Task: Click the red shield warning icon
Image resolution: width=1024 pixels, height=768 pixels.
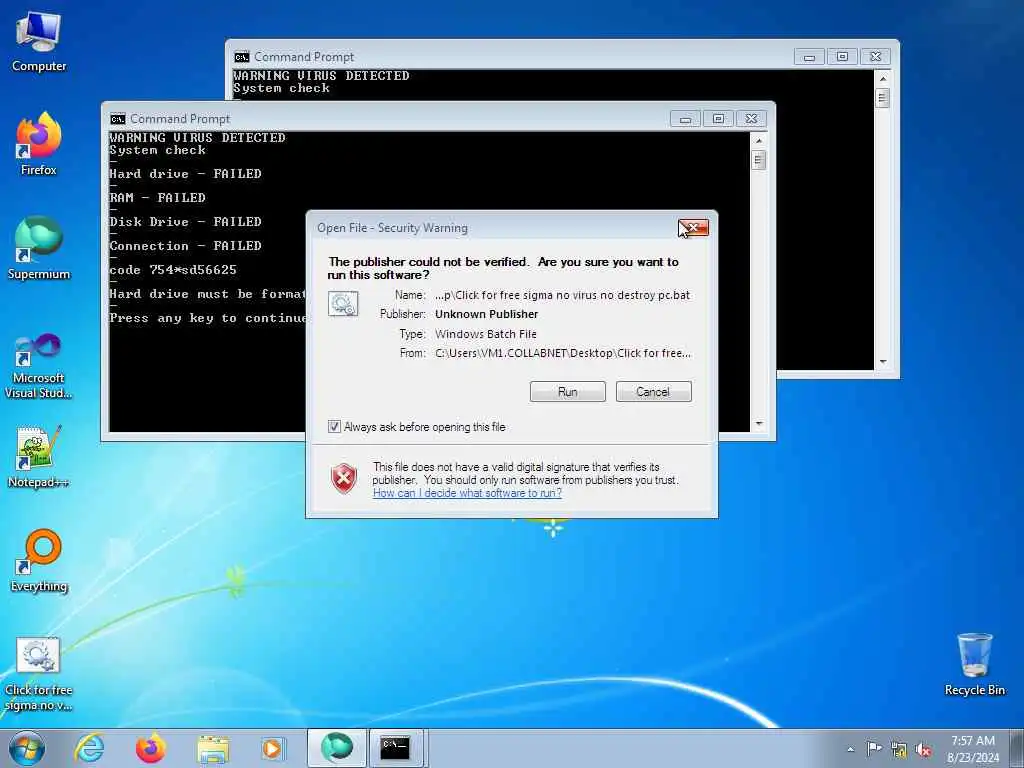Action: point(344,478)
